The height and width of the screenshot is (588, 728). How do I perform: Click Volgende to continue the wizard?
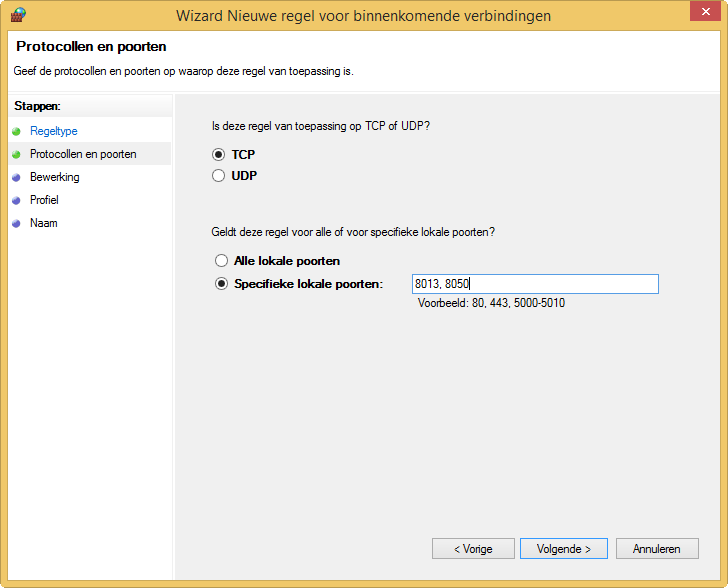click(x=563, y=549)
